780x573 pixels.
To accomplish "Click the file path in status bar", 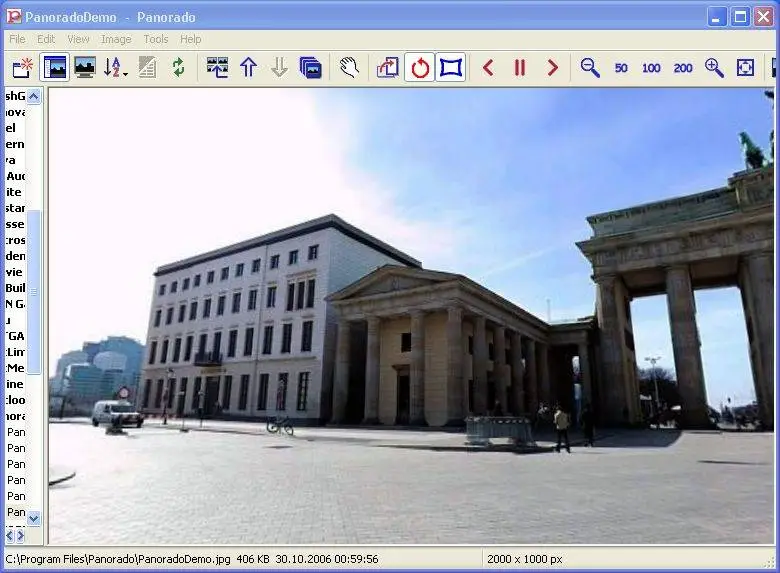I will [x=118, y=559].
